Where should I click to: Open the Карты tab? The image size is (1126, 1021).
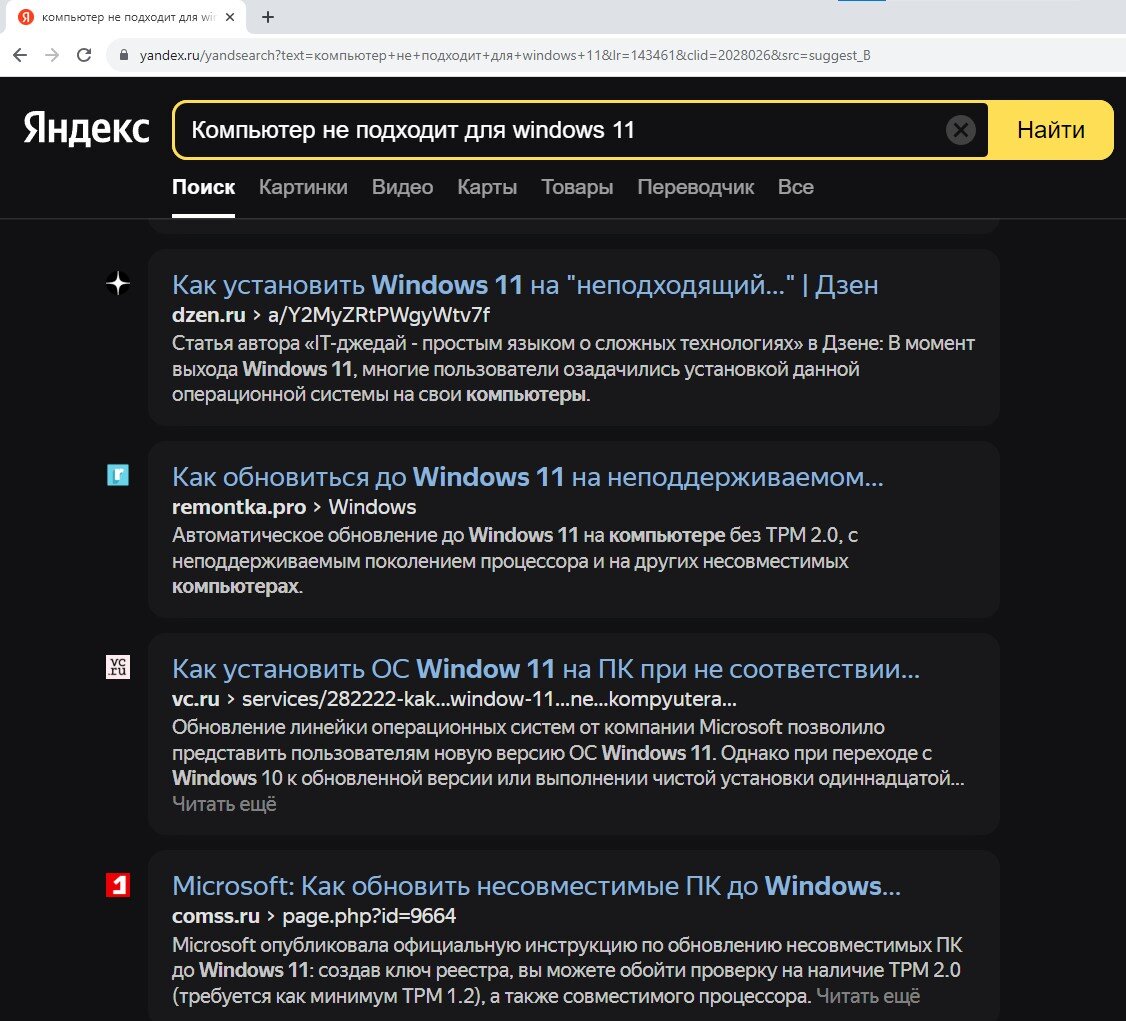pyautogui.click(x=487, y=187)
